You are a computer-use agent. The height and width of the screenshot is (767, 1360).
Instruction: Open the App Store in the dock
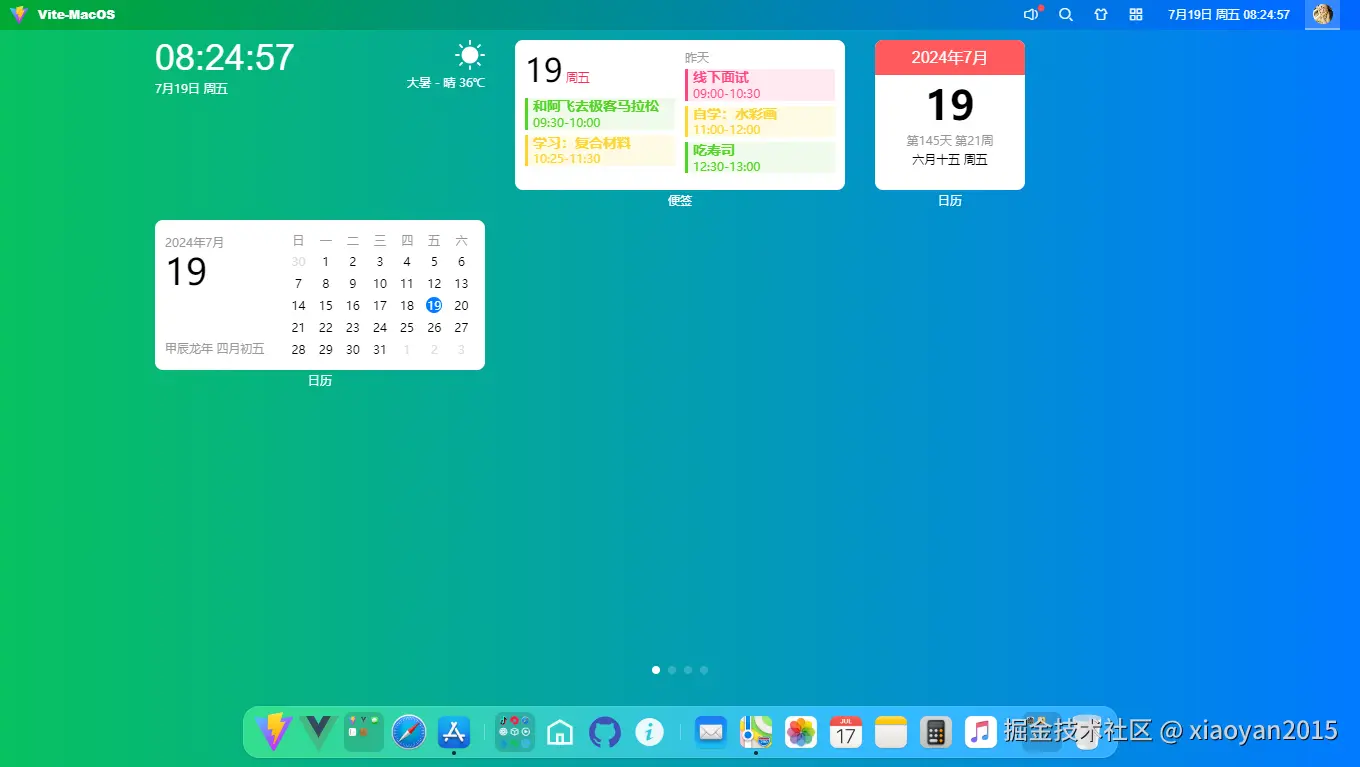pos(454,732)
